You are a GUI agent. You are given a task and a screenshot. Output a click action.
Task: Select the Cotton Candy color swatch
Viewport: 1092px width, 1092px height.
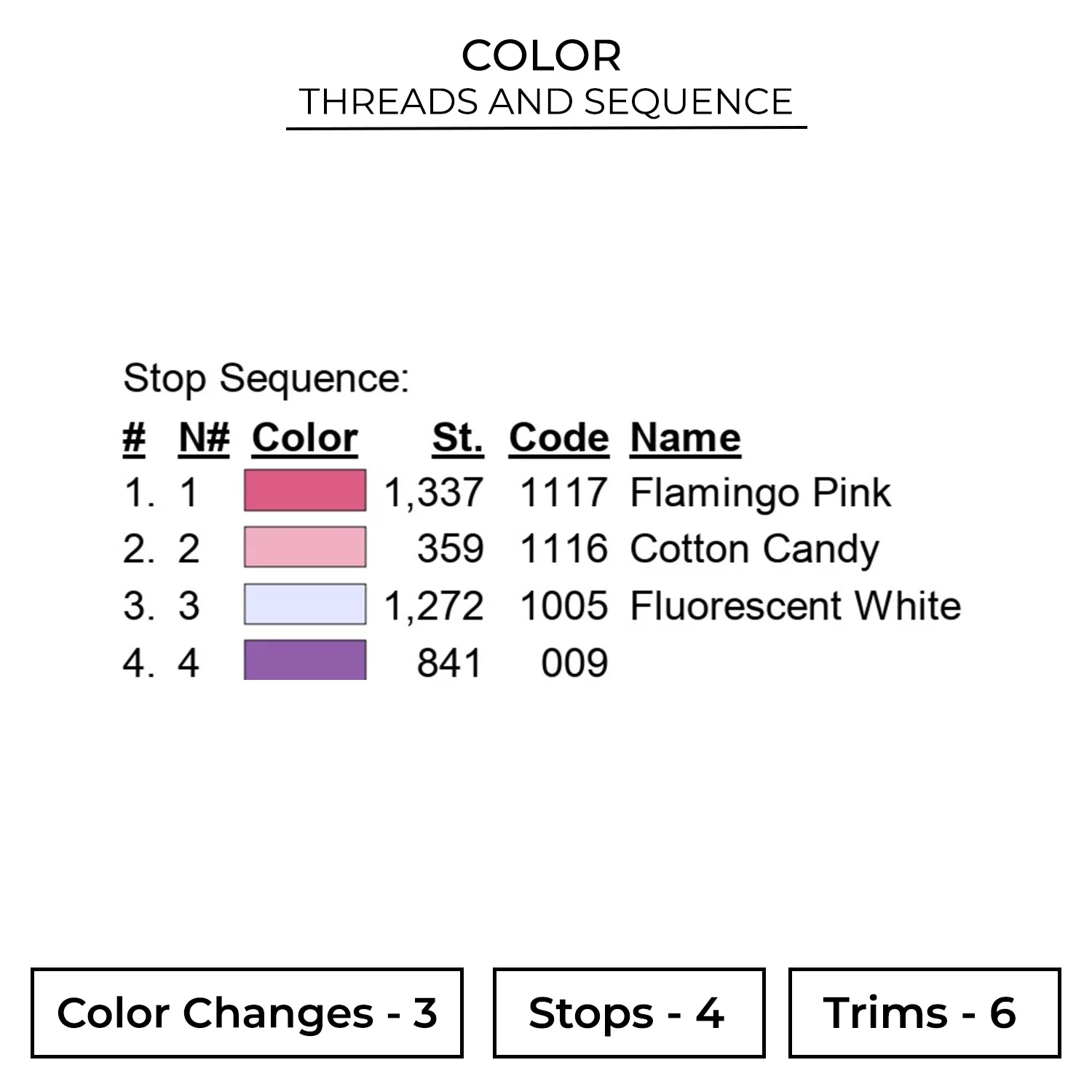(x=305, y=547)
